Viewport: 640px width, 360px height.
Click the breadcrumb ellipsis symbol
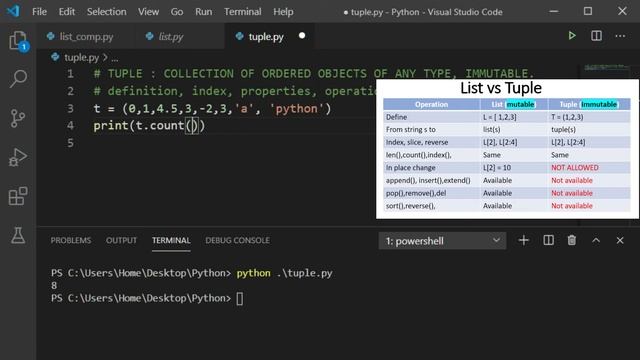(115, 58)
